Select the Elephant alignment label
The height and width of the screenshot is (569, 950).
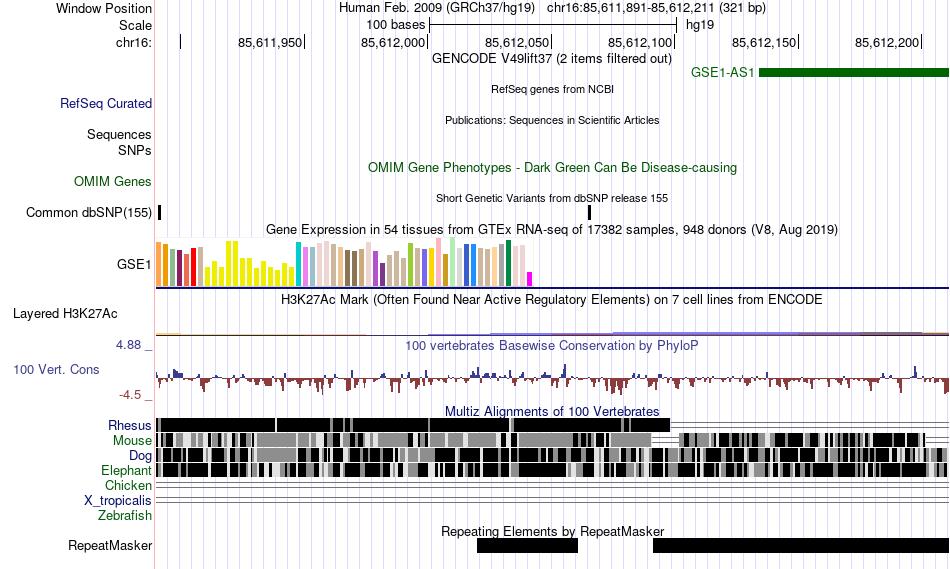point(126,470)
